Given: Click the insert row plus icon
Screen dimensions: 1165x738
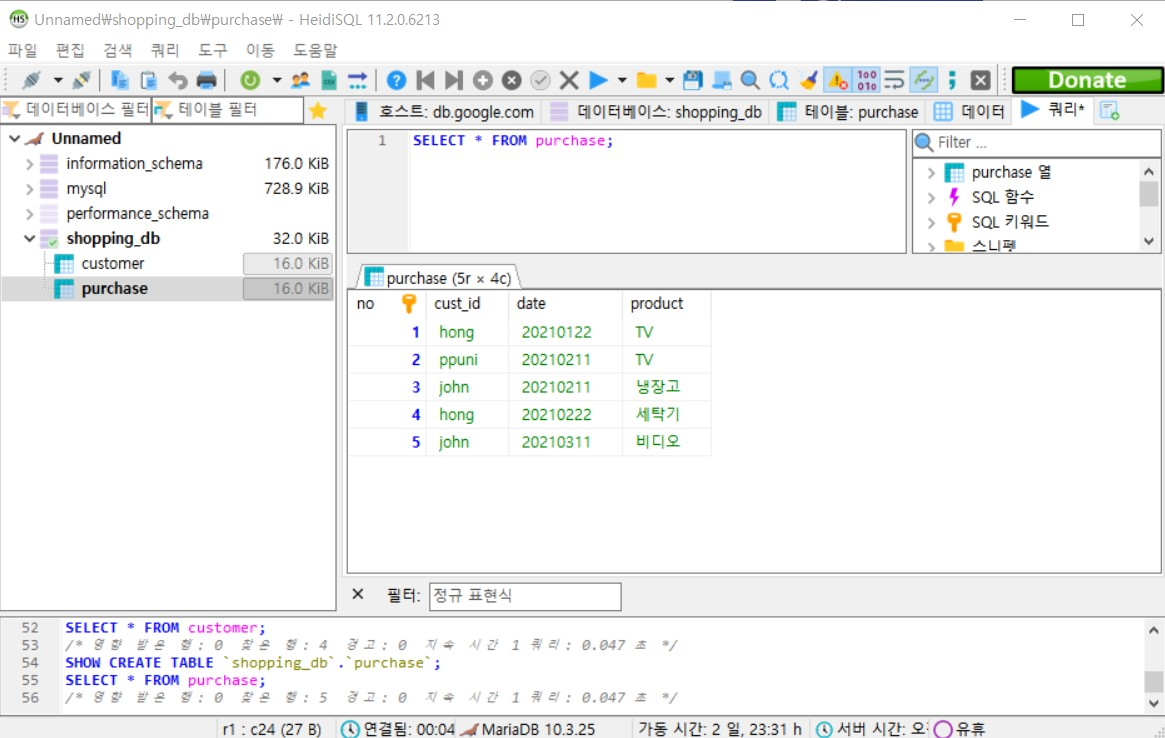Looking at the screenshot, I should (483, 80).
